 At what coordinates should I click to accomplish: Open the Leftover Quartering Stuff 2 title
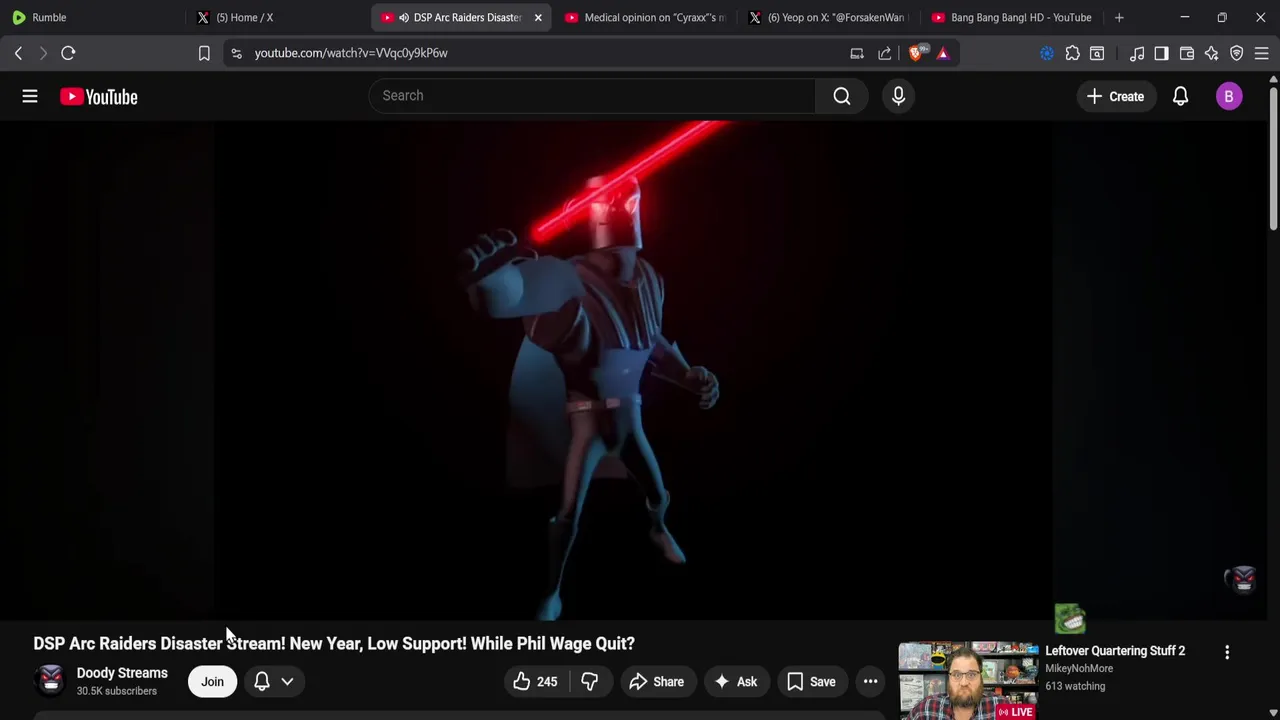[1115, 651]
